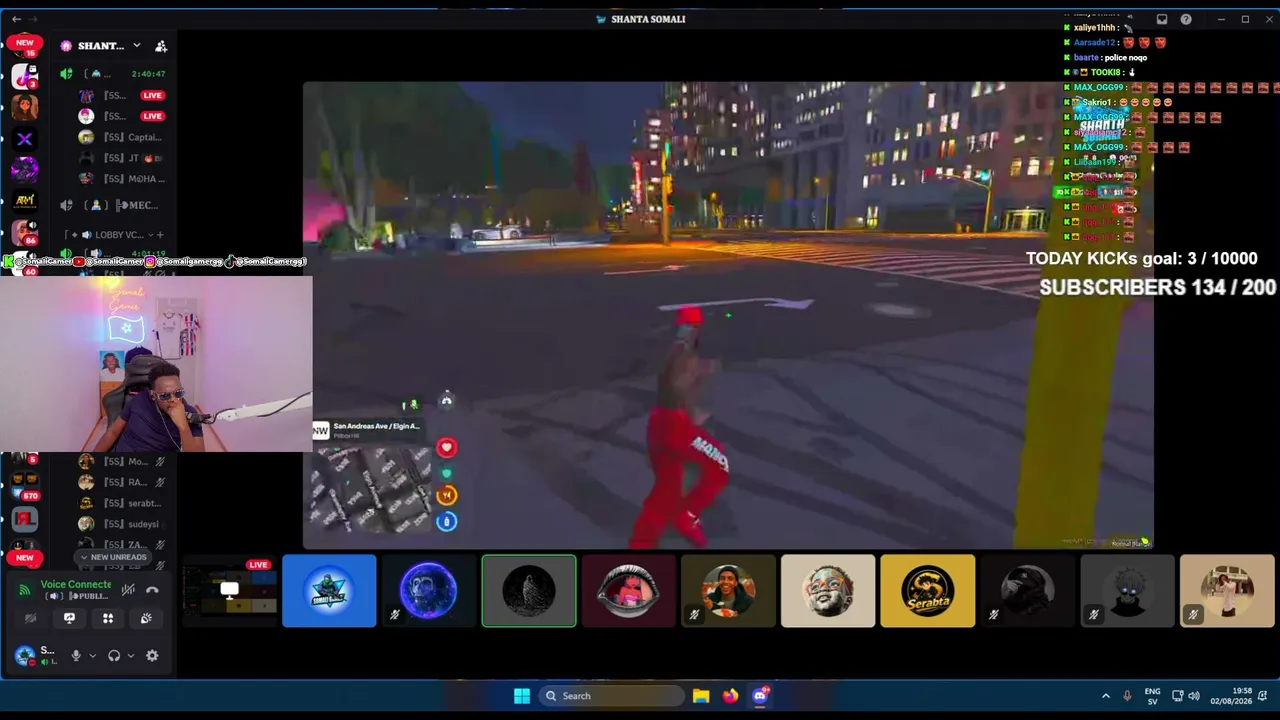Viewport: 1280px width, 720px height.
Task: Toggle taskbar microphone indicator
Action: coord(1127,696)
